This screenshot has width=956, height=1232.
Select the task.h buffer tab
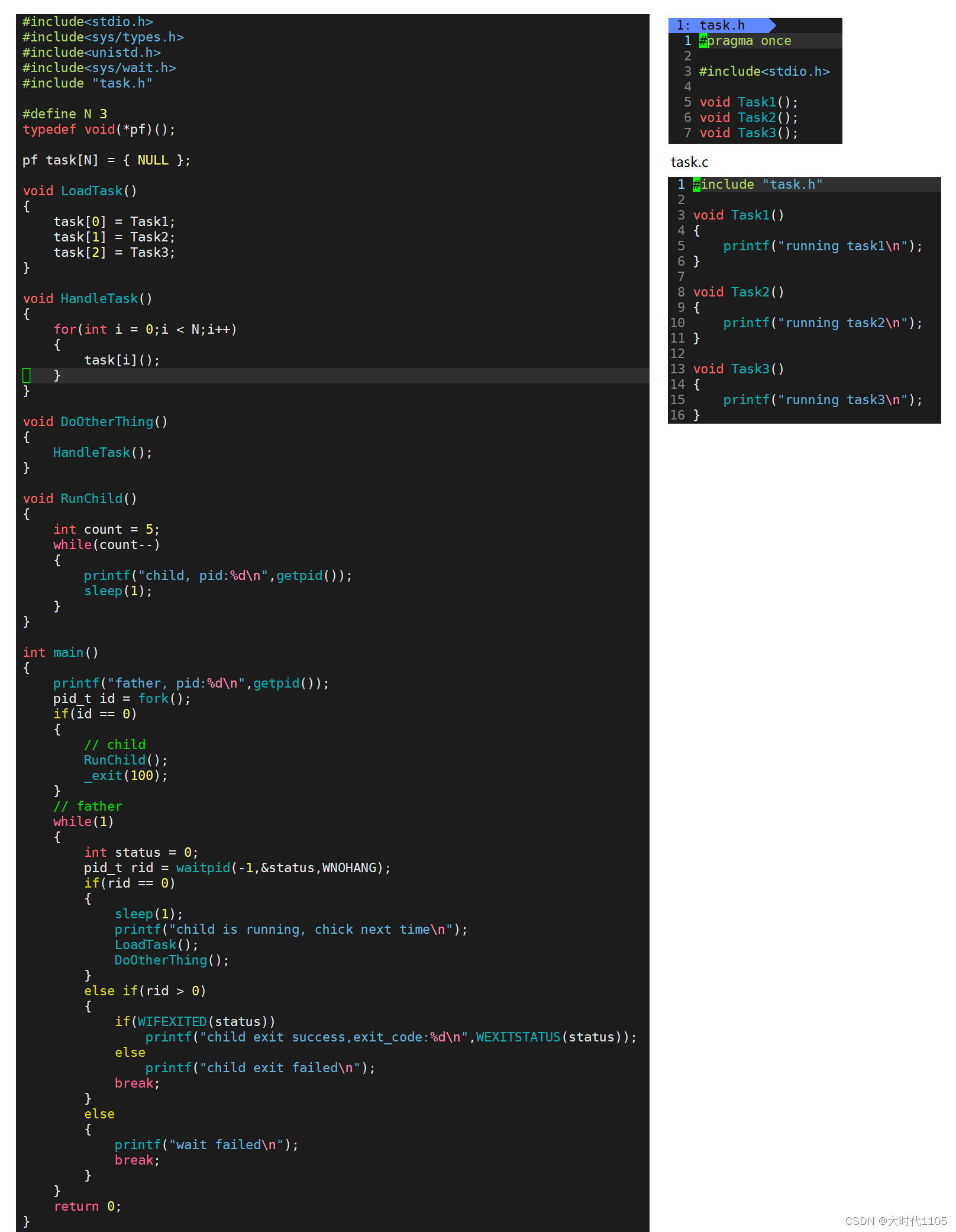(x=722, y=25)
